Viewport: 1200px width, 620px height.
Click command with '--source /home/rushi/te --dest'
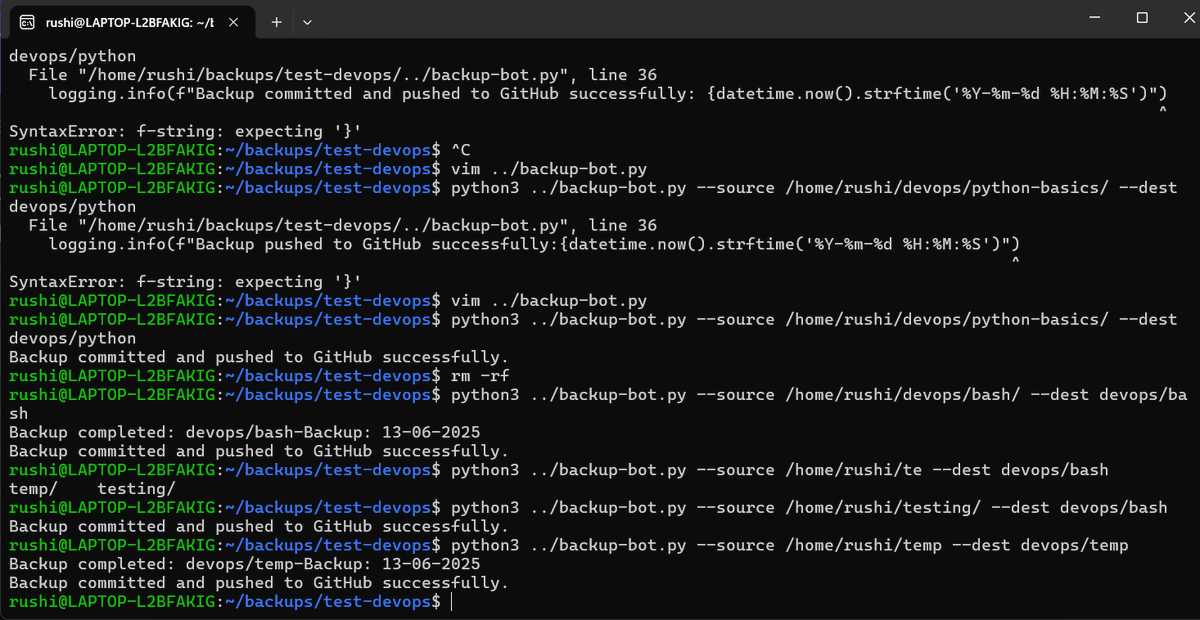click(779, 470)
